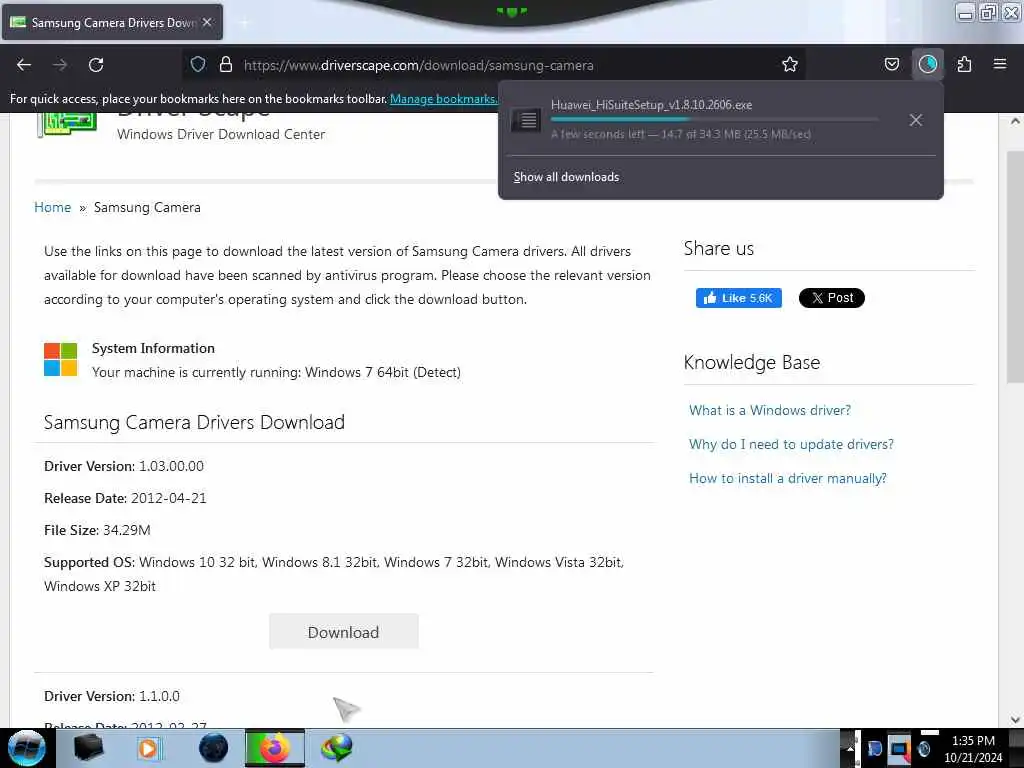
Task: Click the forward navigation arrow
Action: tap(60, 65)
